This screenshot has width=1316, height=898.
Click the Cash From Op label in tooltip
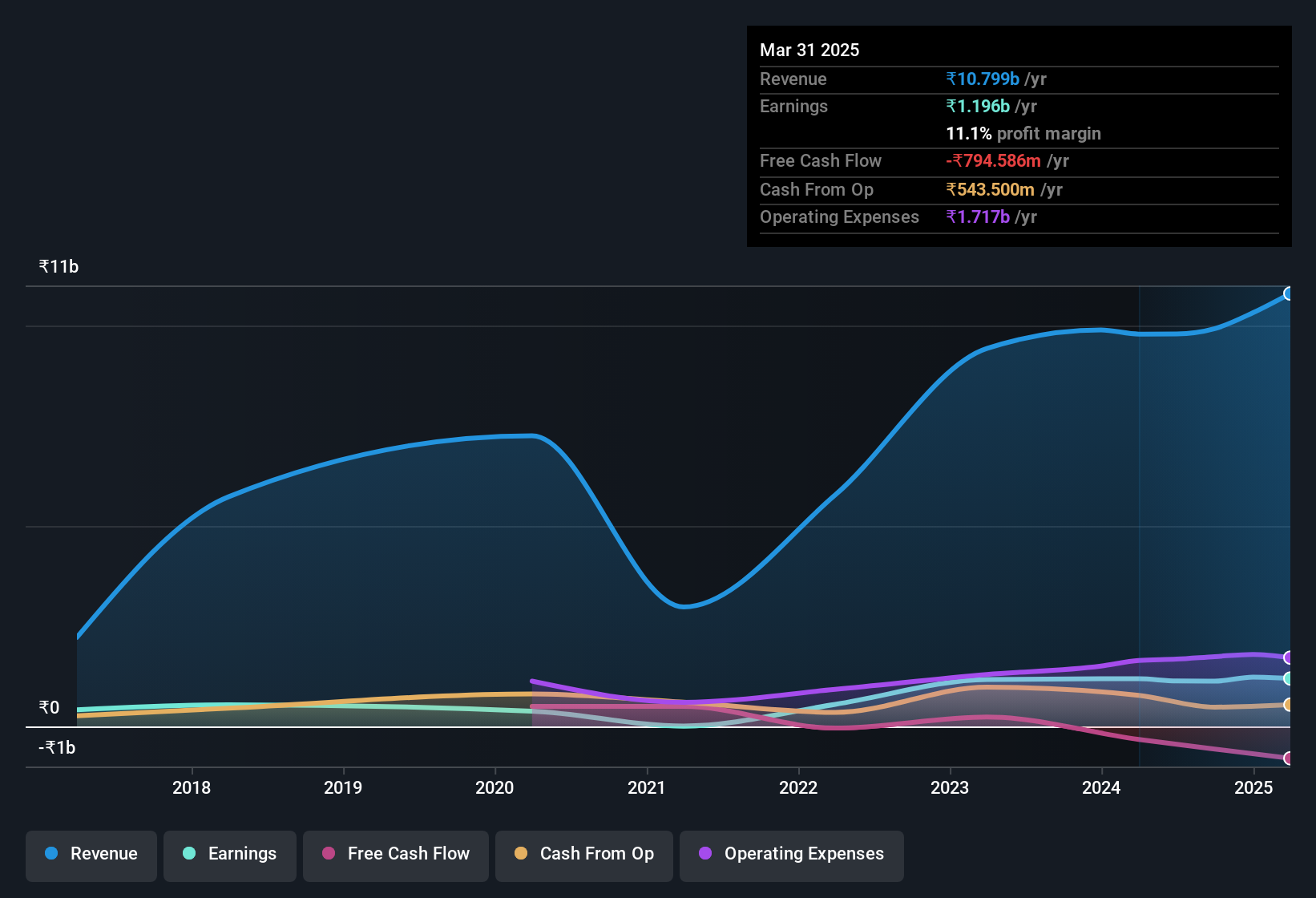pos(817,190)
